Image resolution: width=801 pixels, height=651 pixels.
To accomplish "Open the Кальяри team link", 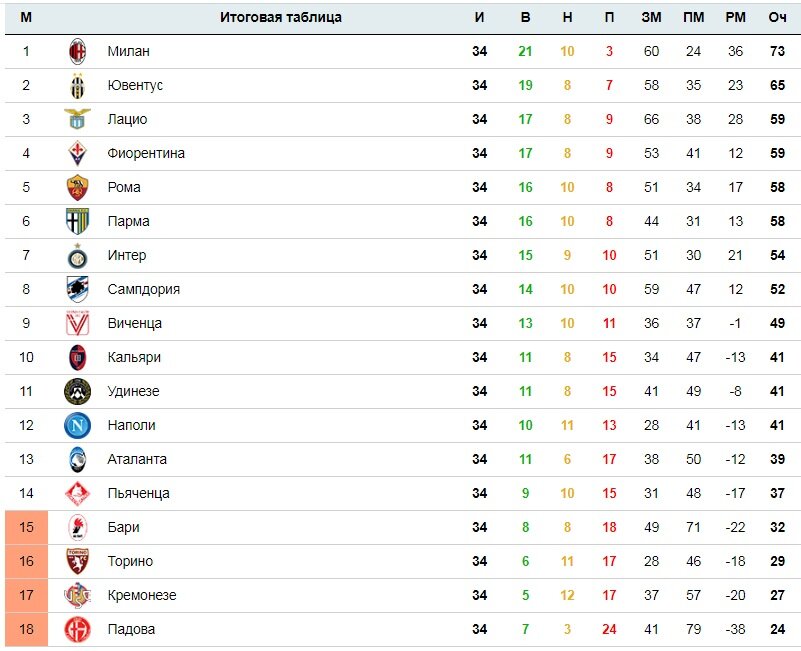I will tap(134, 357).
